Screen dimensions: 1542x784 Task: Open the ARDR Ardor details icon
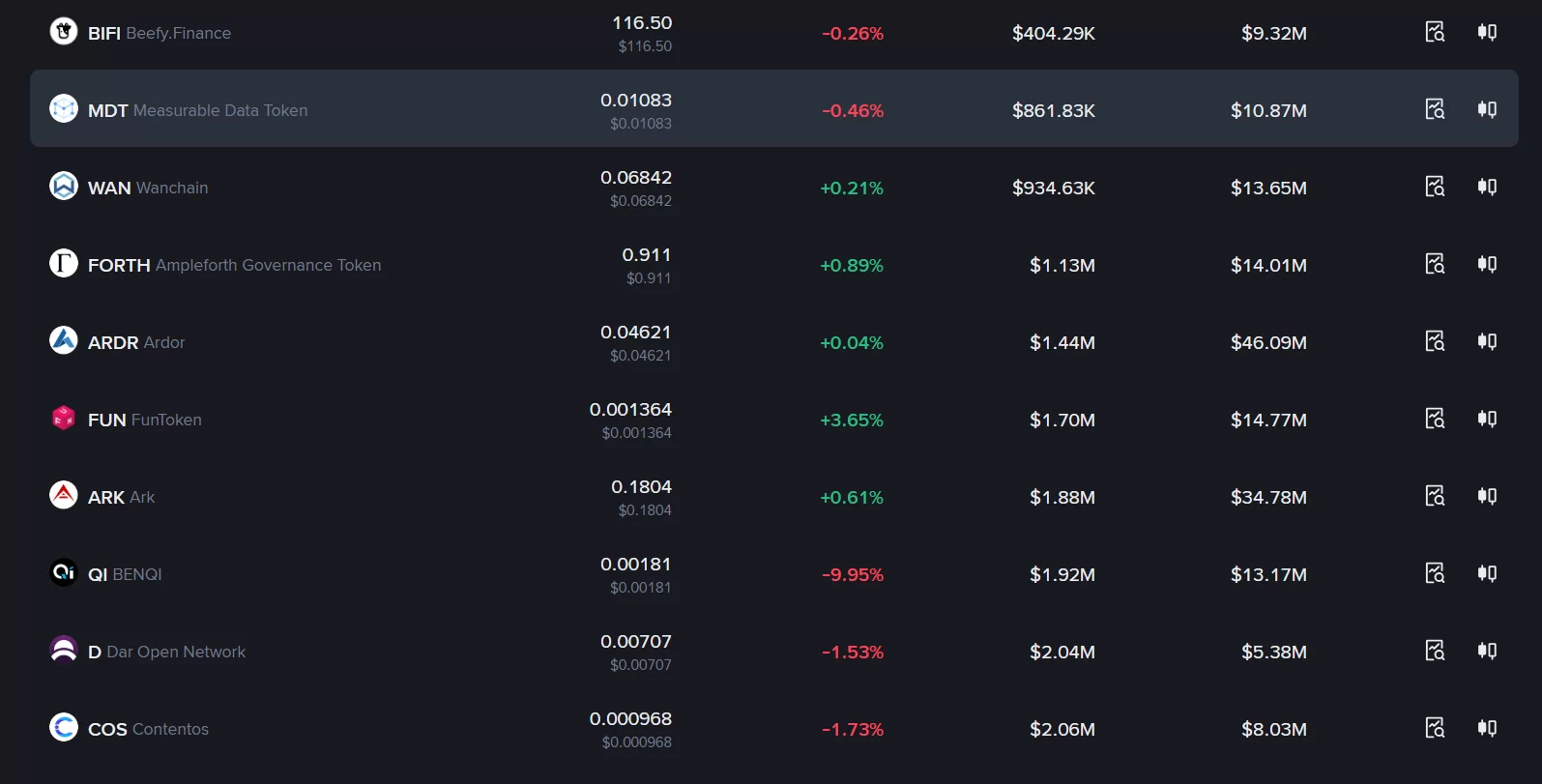click(x=1435, y=341)
